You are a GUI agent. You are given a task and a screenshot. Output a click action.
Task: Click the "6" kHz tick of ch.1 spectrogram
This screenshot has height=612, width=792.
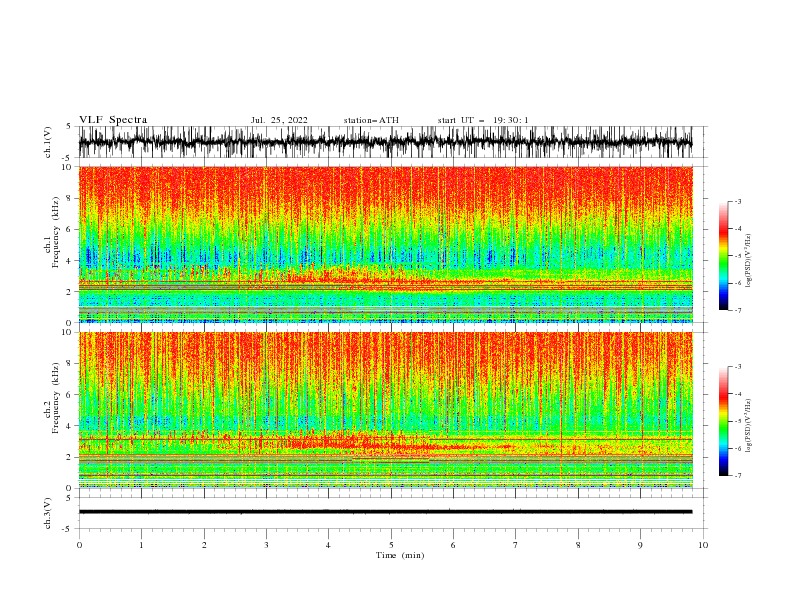[x=70, y=229]
